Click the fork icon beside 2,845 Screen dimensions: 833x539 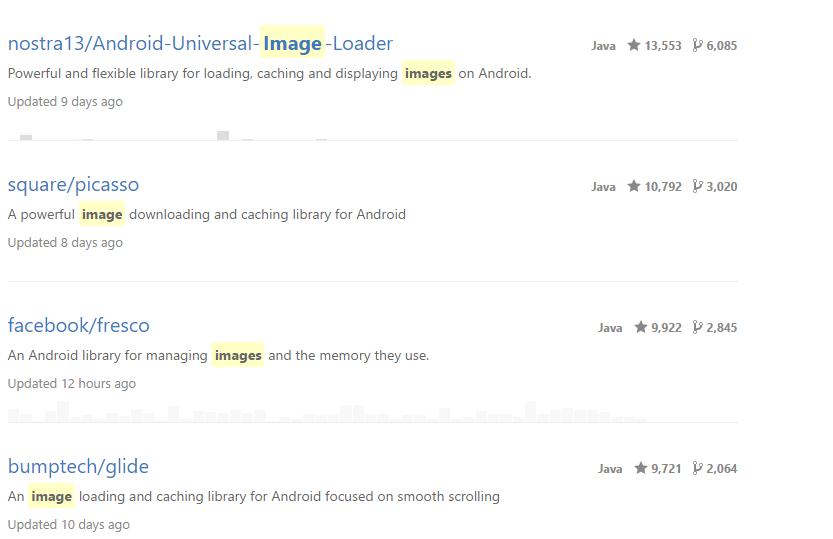[x=697, y=327]
